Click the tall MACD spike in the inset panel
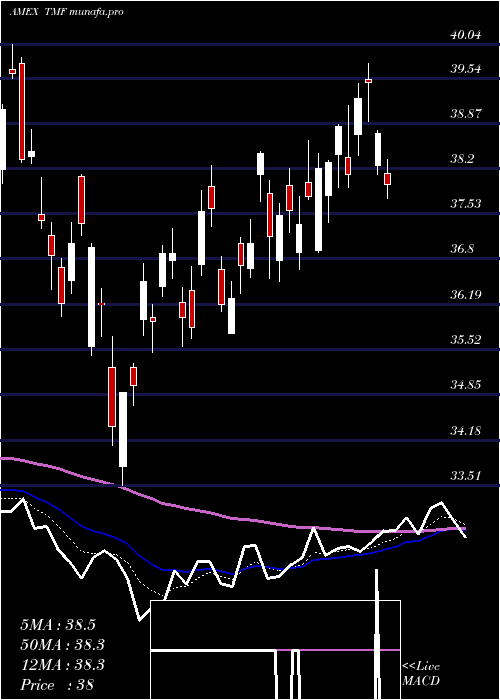This screenshot has height=700, width=500. point(377,634)
